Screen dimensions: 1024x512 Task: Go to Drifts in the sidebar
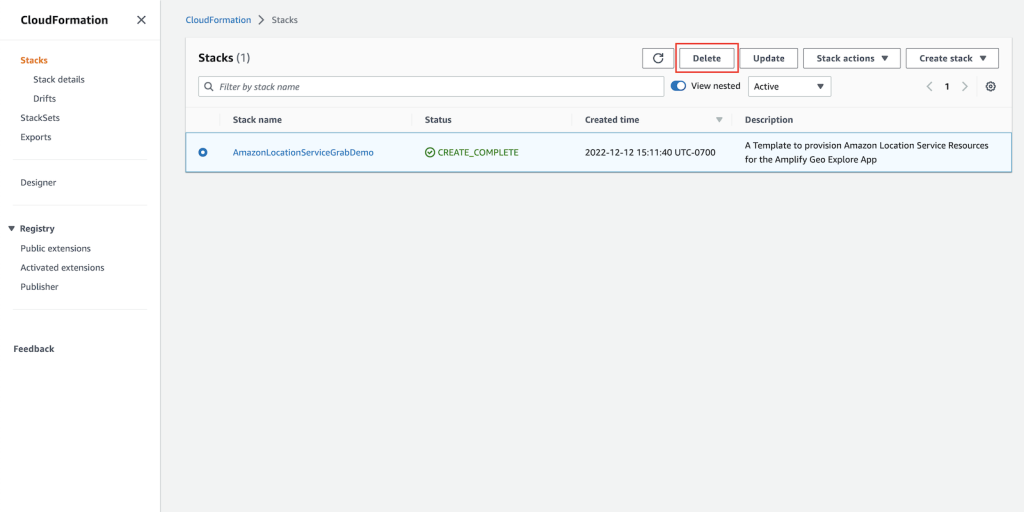(x=44, y=99)
